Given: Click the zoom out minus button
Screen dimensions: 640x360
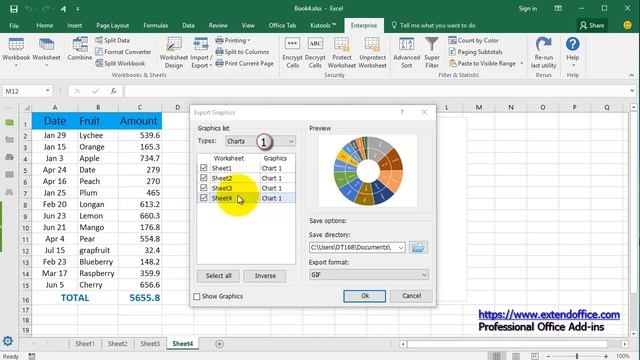Looking at the screenshot, I should (548, 356).
